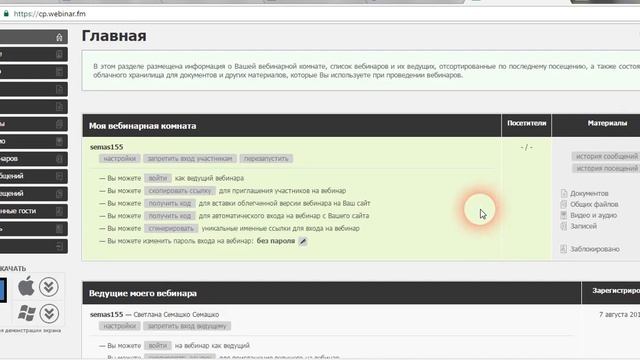Open the 'Видео и аудио' materials link

[593, 215]
